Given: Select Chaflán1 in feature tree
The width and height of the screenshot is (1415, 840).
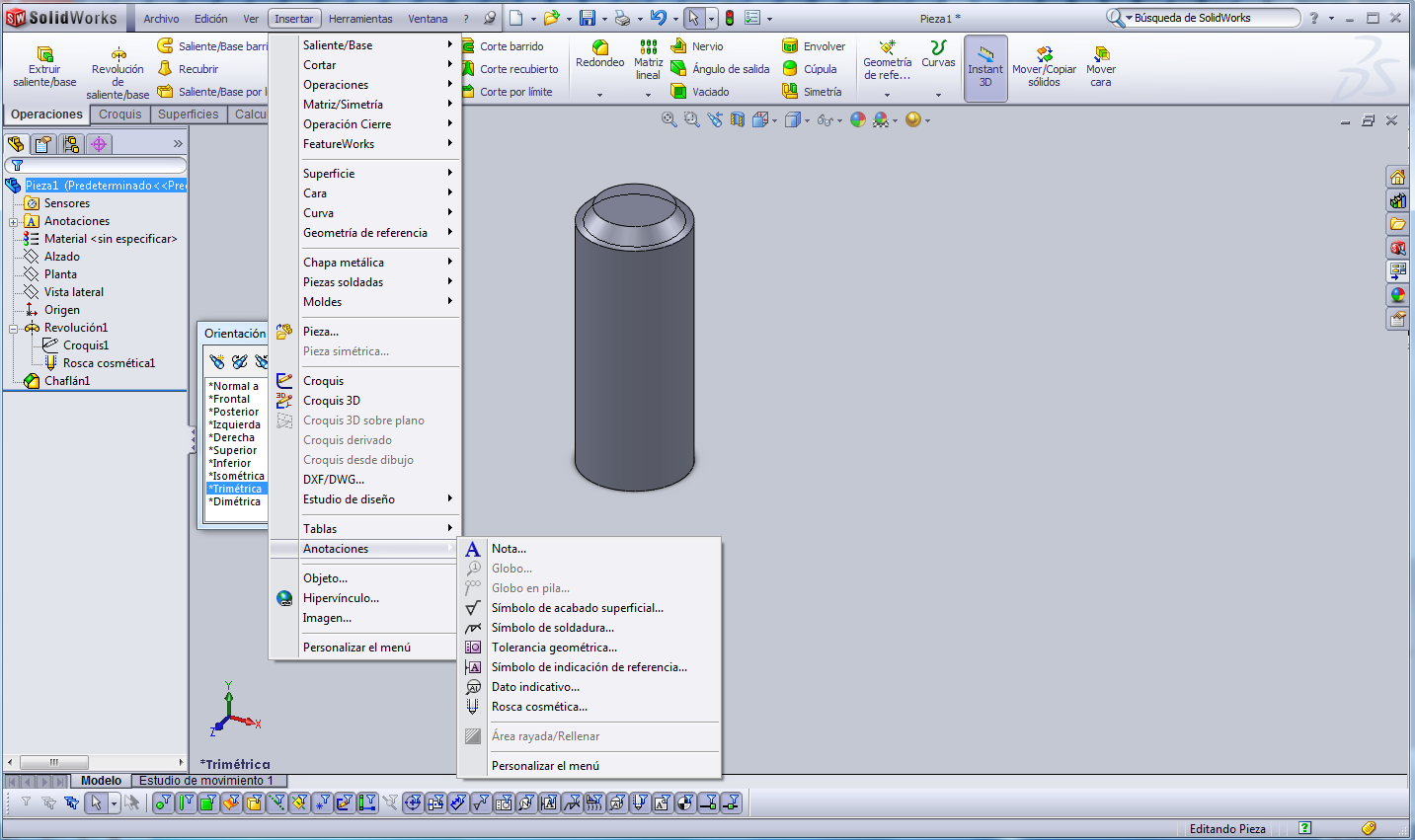Looking at the screenshot, I should click(67, 381).
